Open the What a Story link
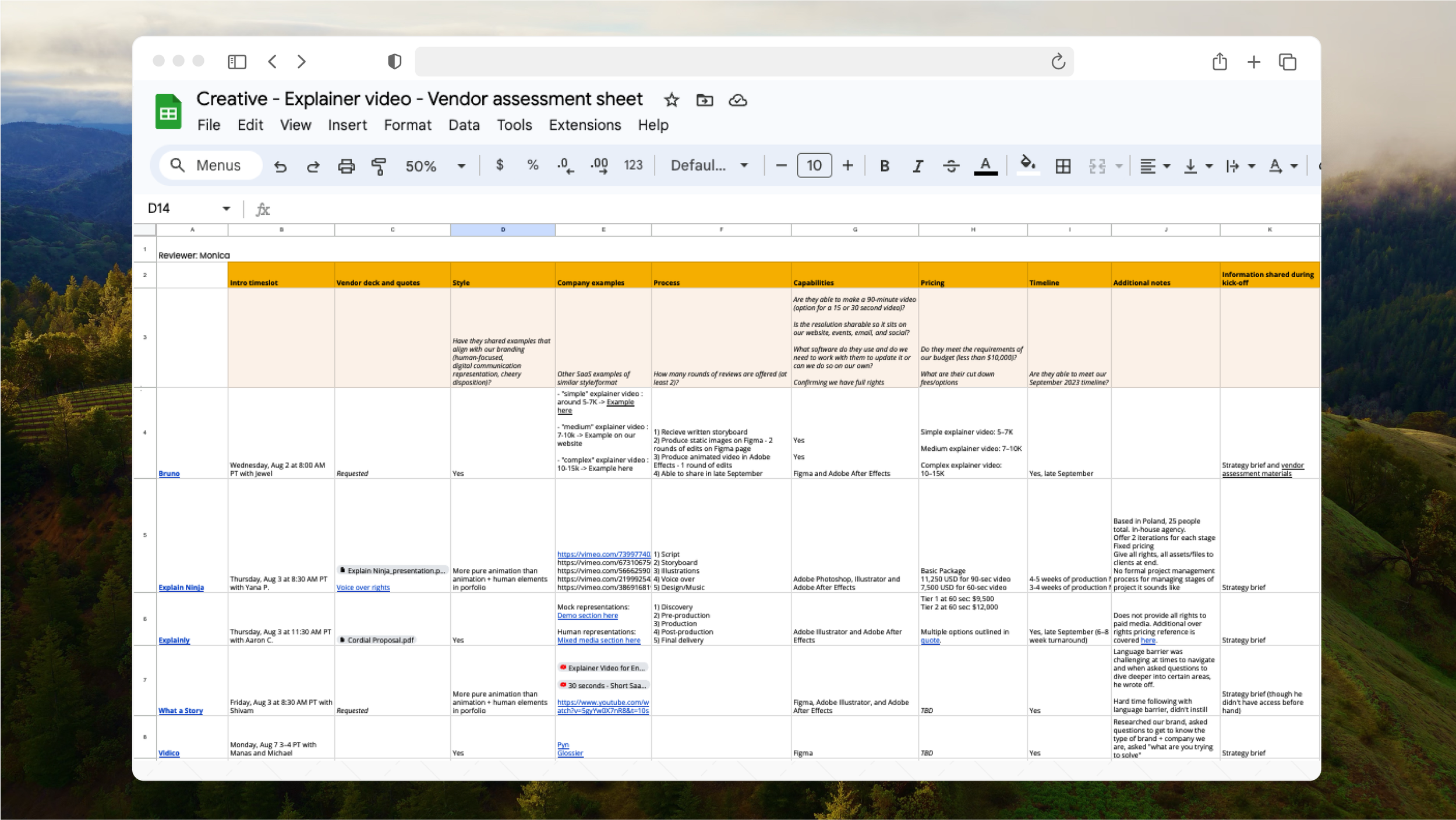The image size is (1456, 820). tap(181, 711)
